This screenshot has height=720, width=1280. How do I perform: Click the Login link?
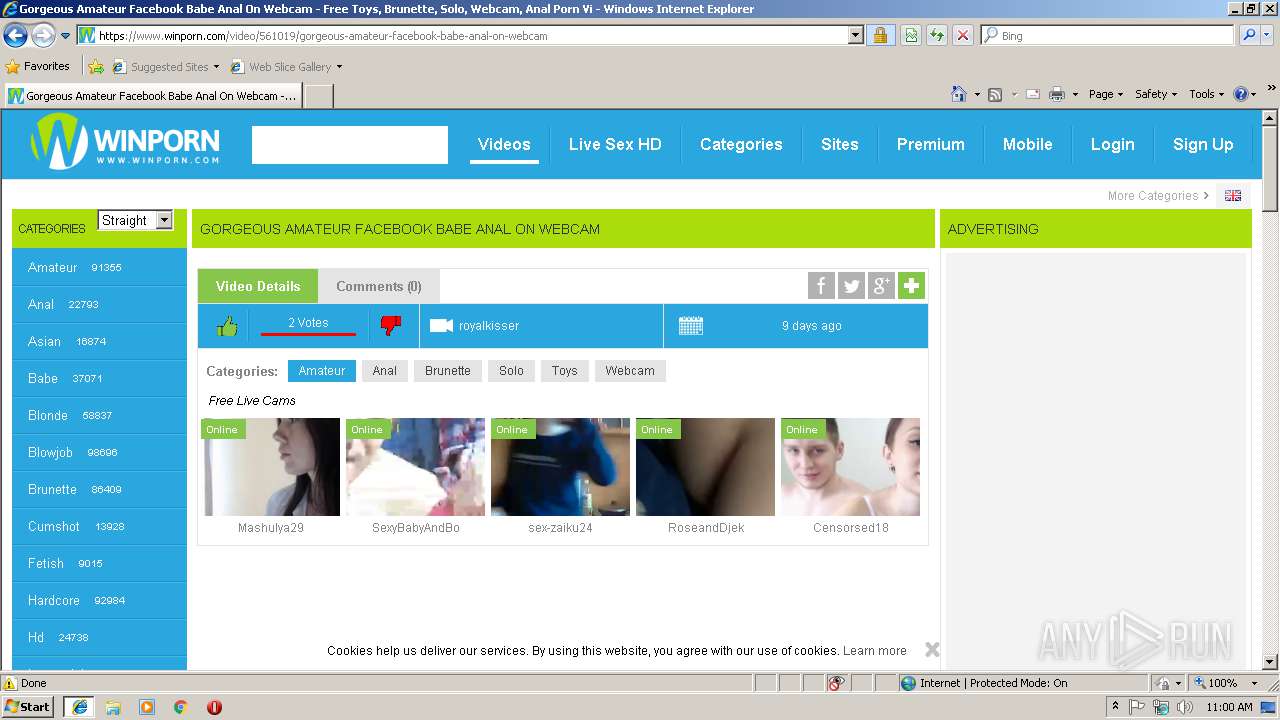[1112, 144]
